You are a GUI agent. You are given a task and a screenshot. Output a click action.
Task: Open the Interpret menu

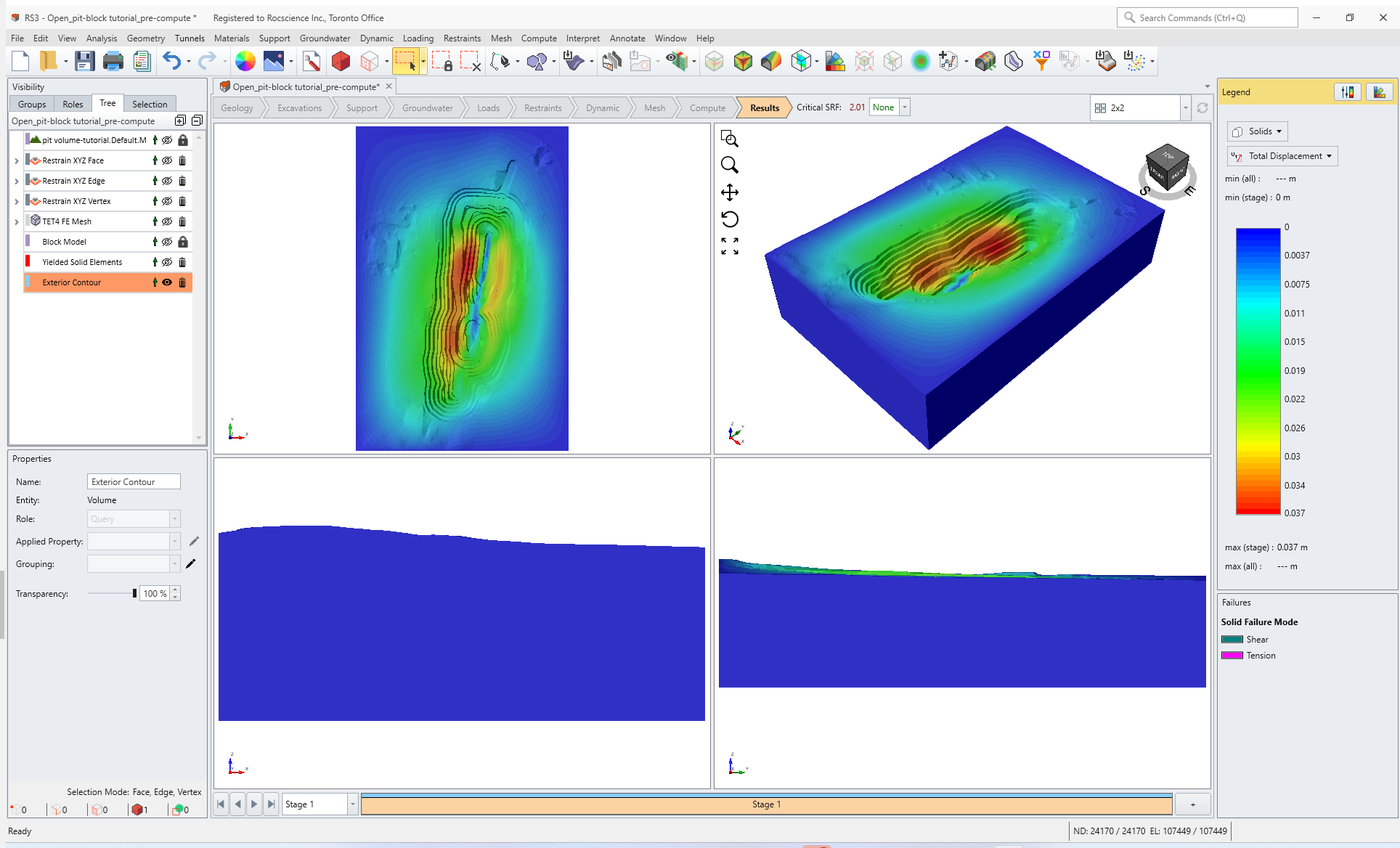584,38
